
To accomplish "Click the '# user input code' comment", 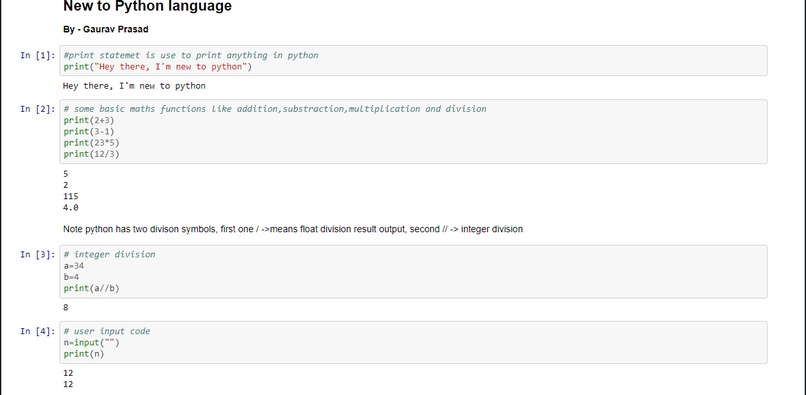I will (107, 331).
